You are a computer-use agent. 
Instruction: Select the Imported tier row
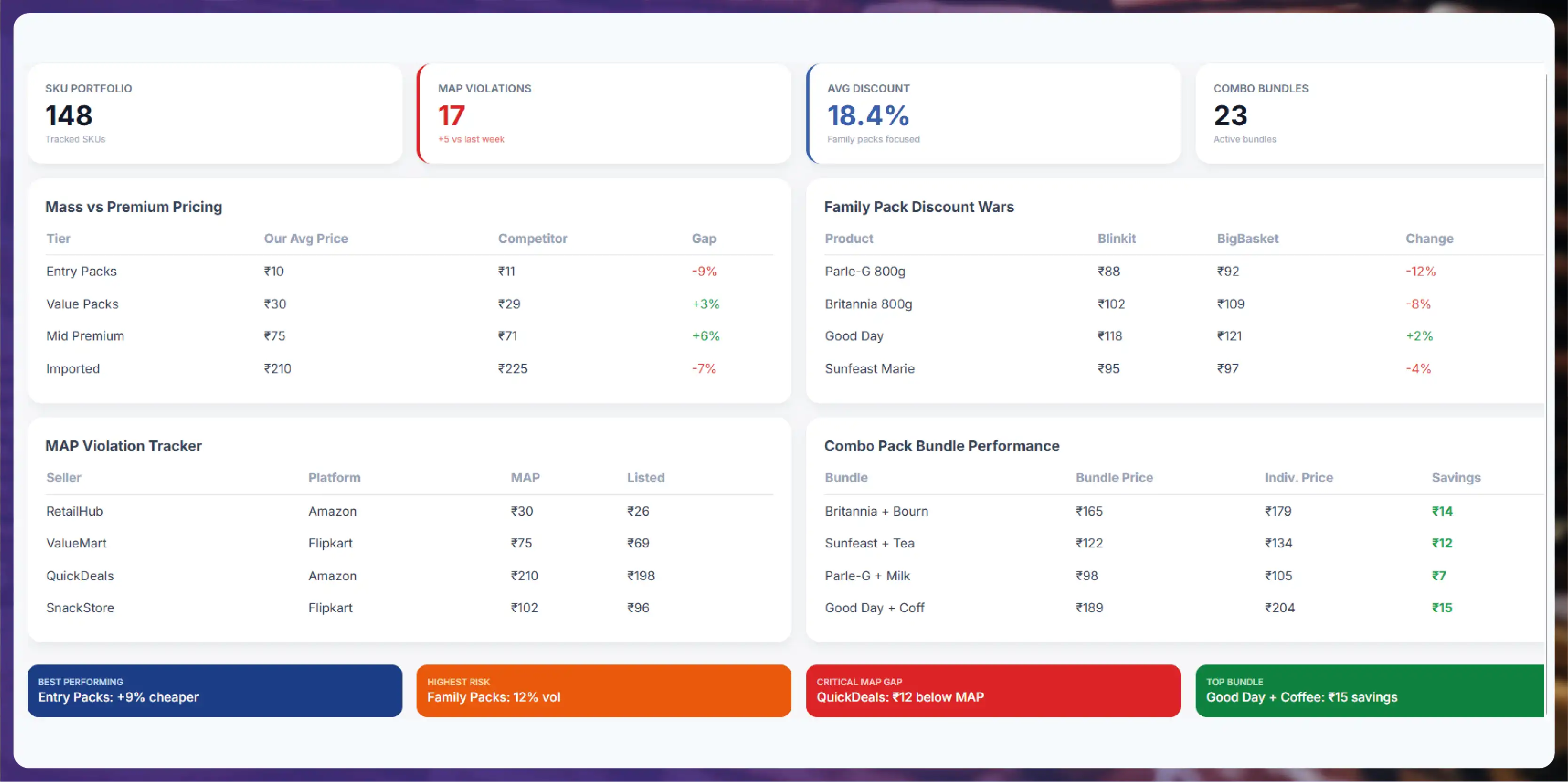click(410, 369)
